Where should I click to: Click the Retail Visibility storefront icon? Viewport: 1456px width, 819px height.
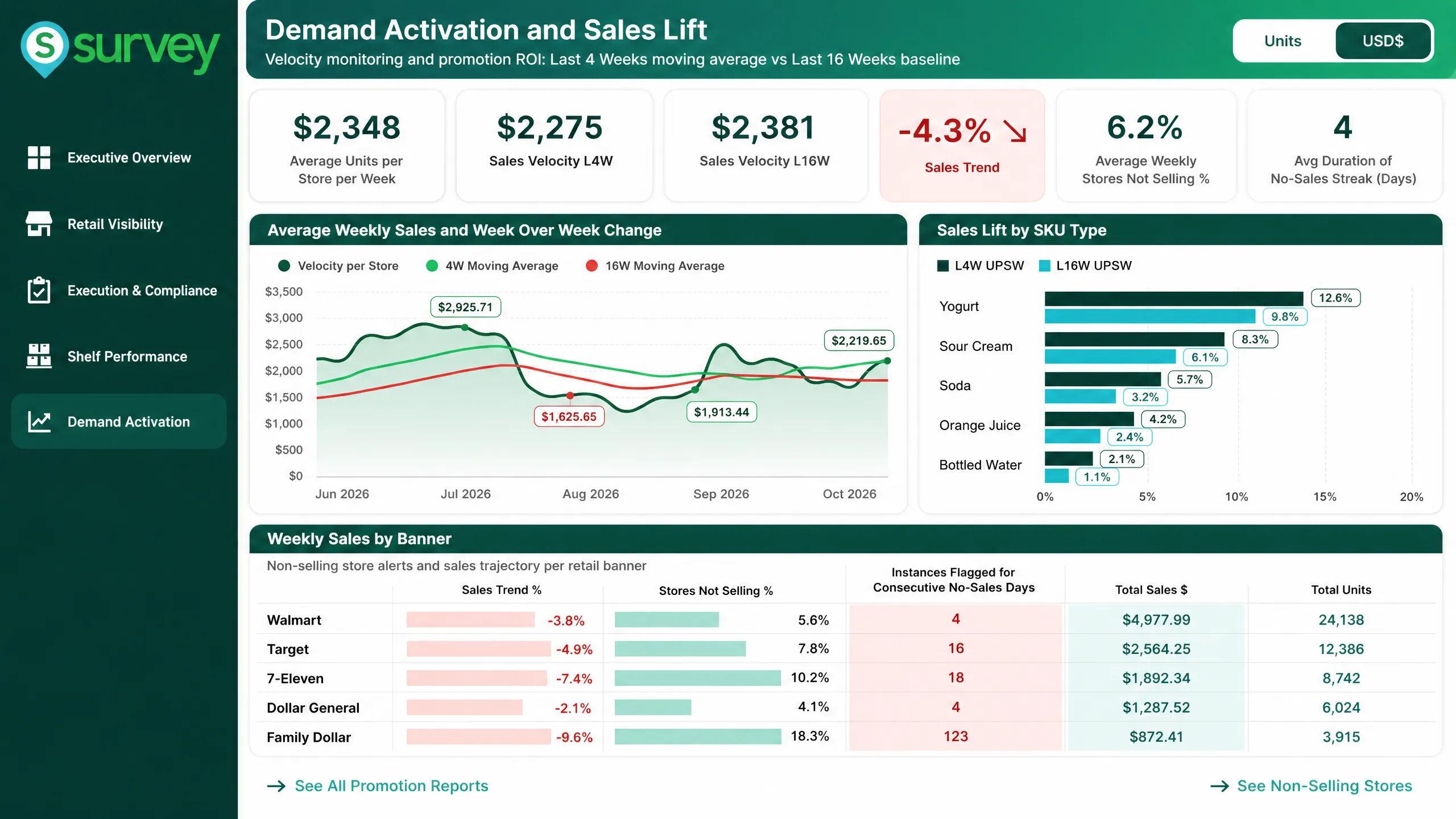pyautogui.click(x=39, y=224)
